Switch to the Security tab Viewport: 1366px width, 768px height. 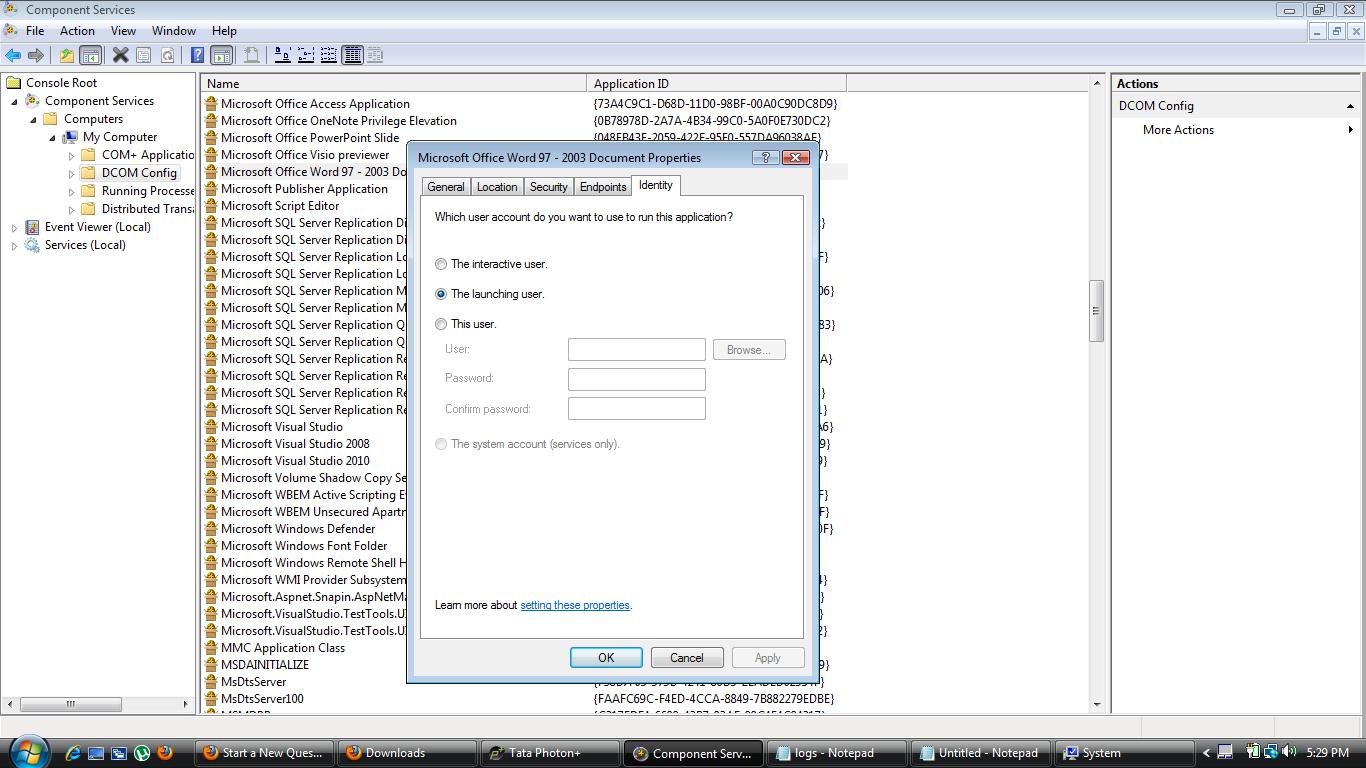[549, 187]
